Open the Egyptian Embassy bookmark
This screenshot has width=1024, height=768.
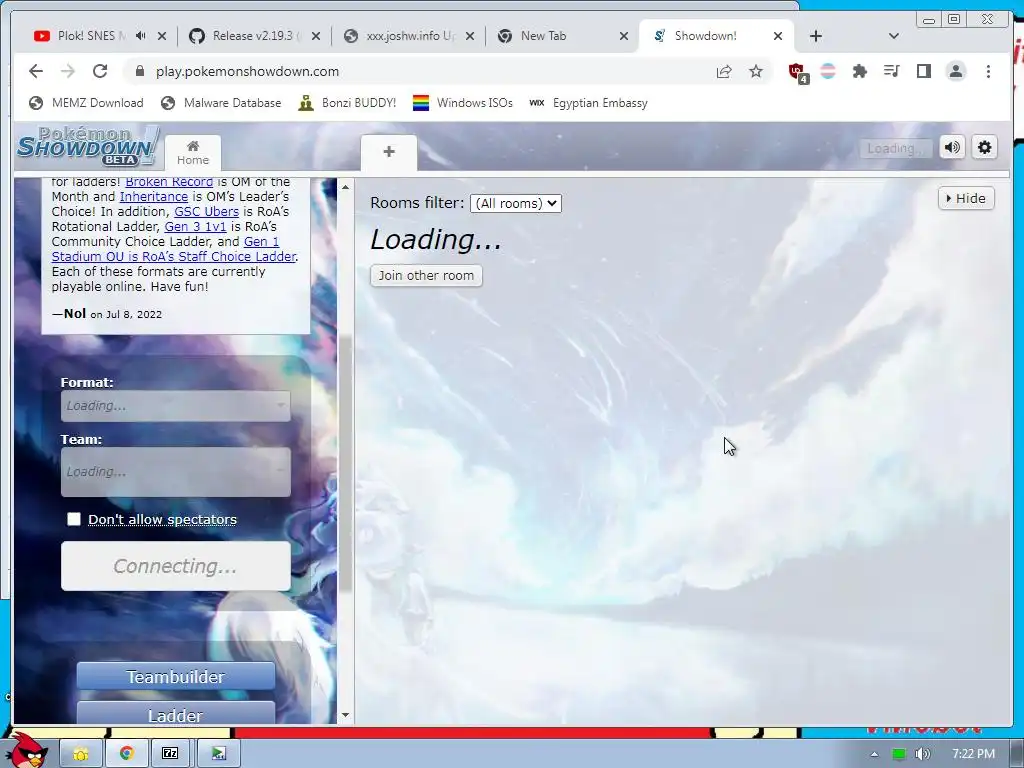click(588, 103)
